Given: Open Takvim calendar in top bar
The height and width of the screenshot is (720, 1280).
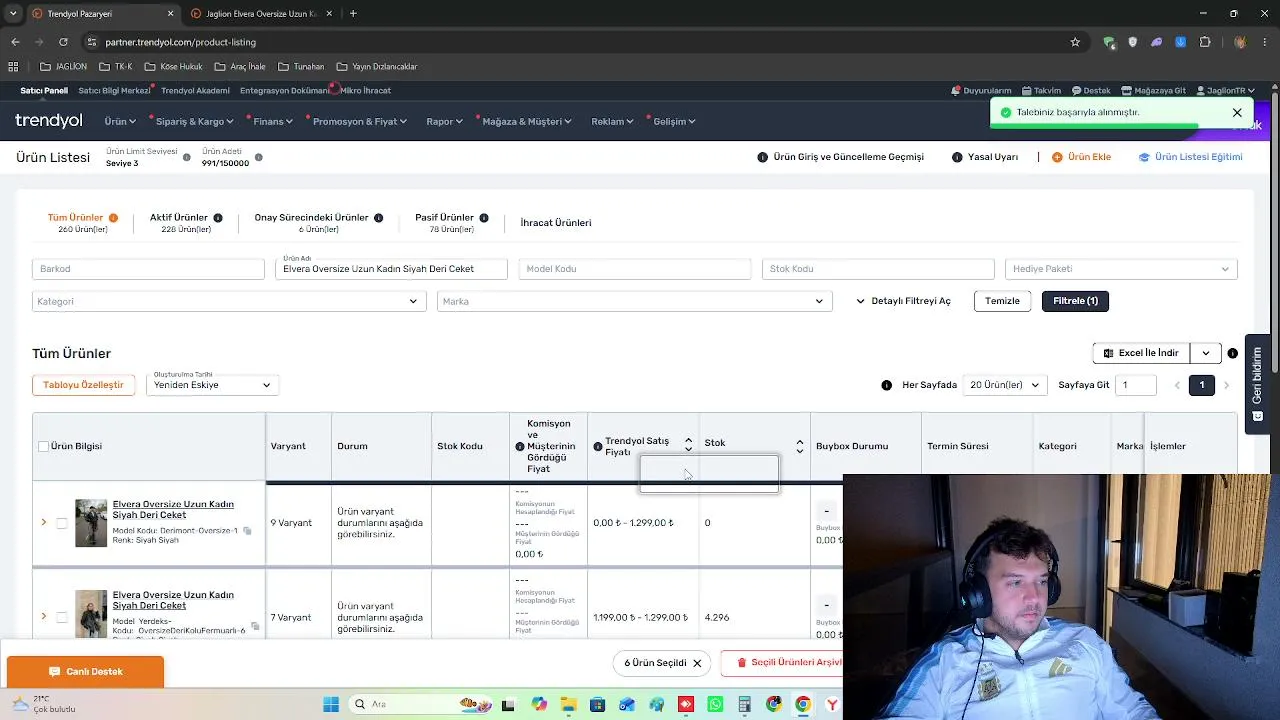Looking at the screenshot, I should click(1041, 90).
